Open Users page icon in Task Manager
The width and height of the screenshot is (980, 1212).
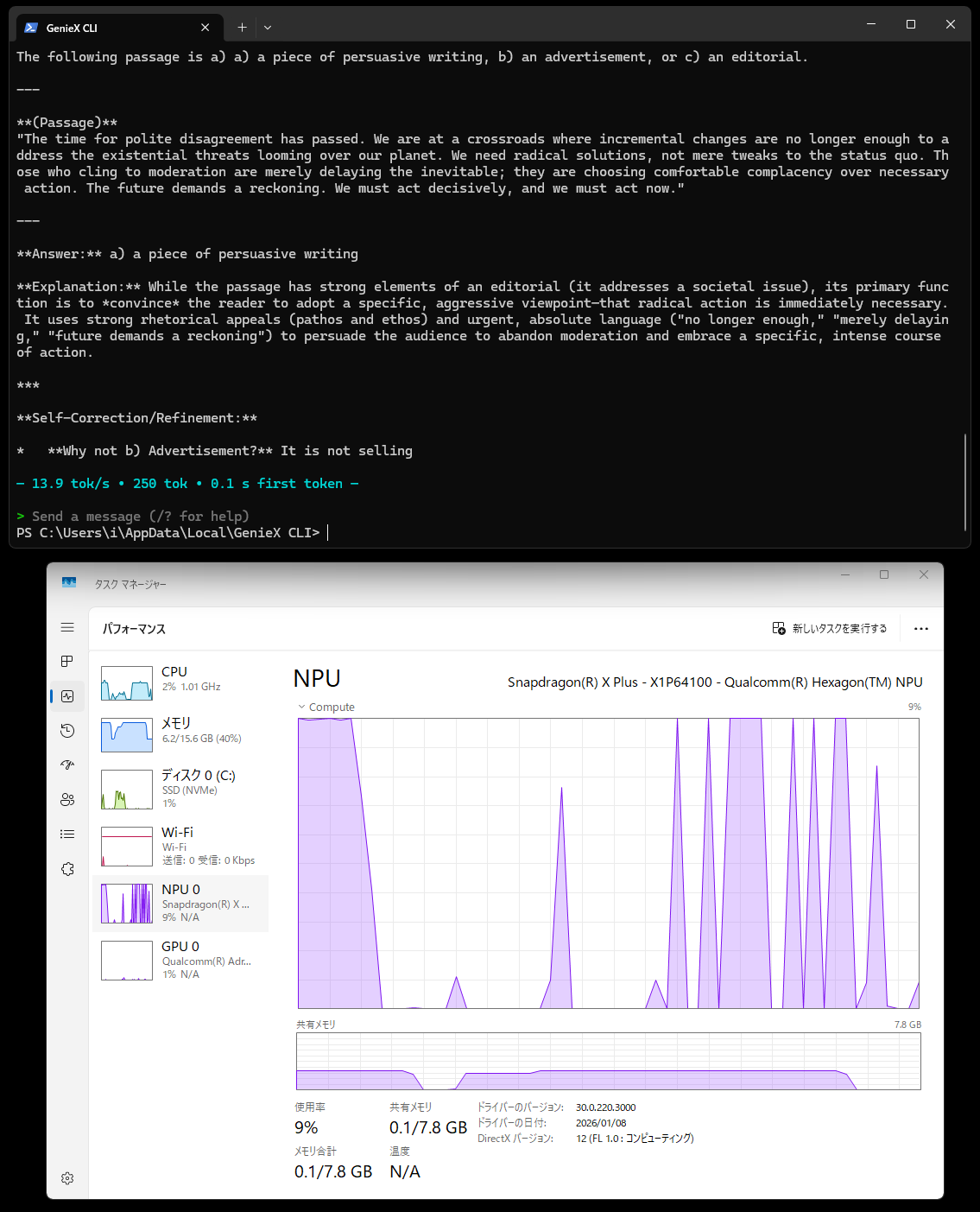click(67, 800)
